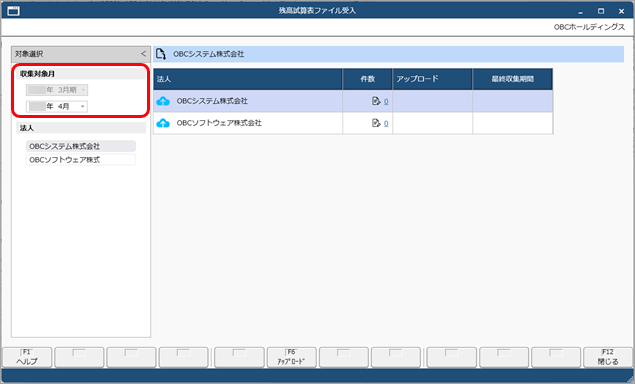Click the 収集対象月 section label
This screenshot has width=635, height=384.
coord(37,74)
